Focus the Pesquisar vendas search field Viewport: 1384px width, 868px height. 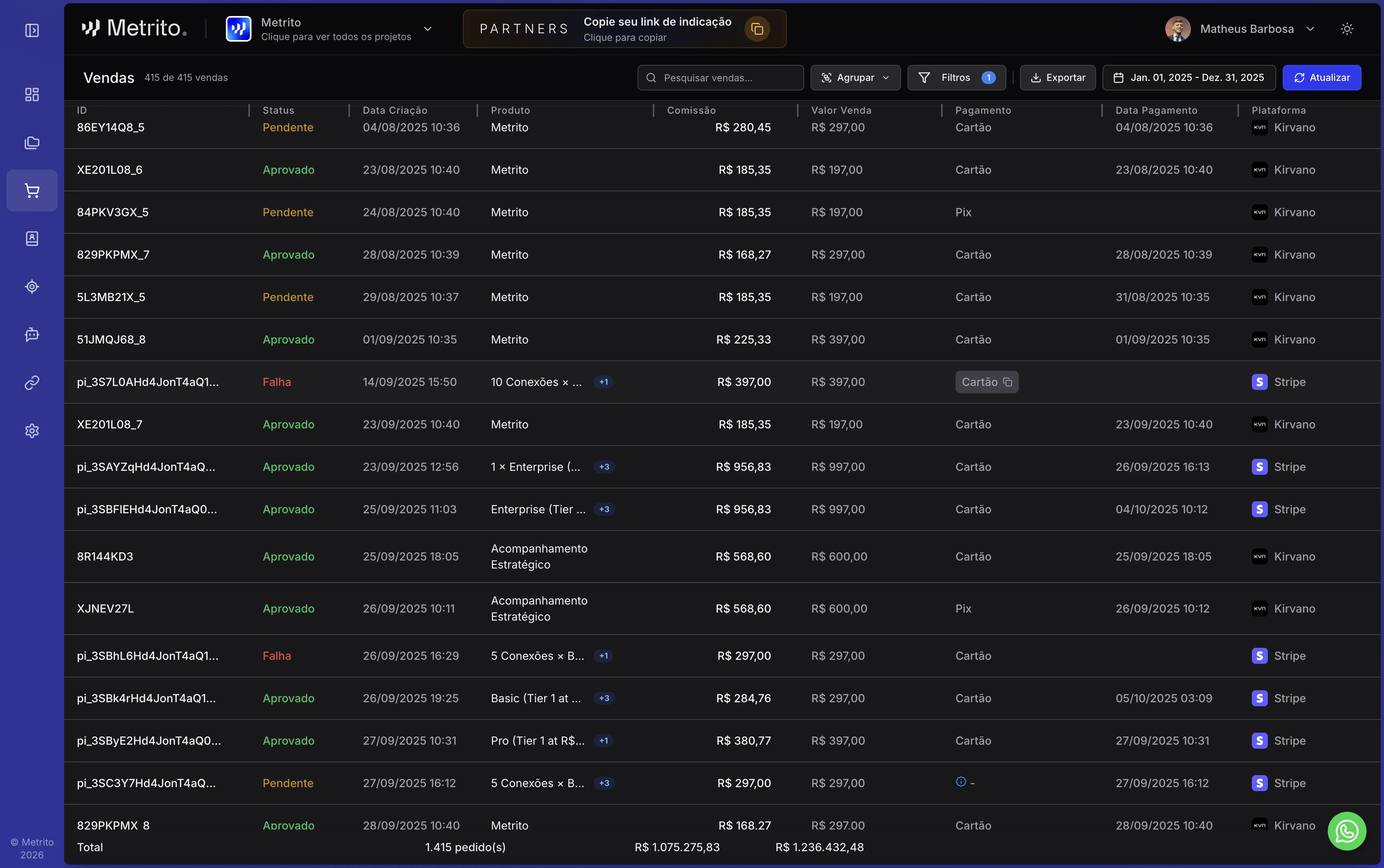720,78
